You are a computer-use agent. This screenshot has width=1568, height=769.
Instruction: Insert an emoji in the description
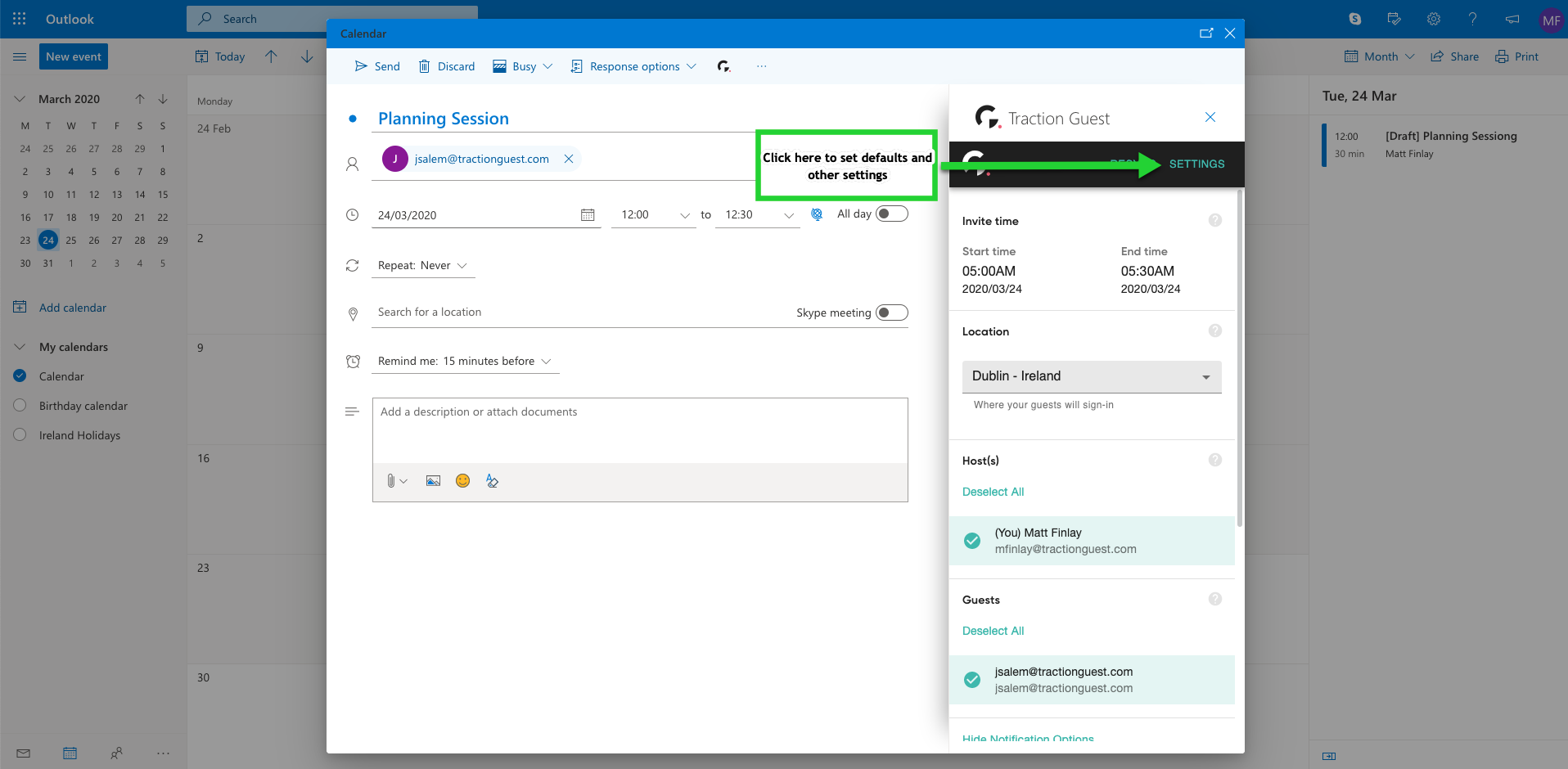462,480
